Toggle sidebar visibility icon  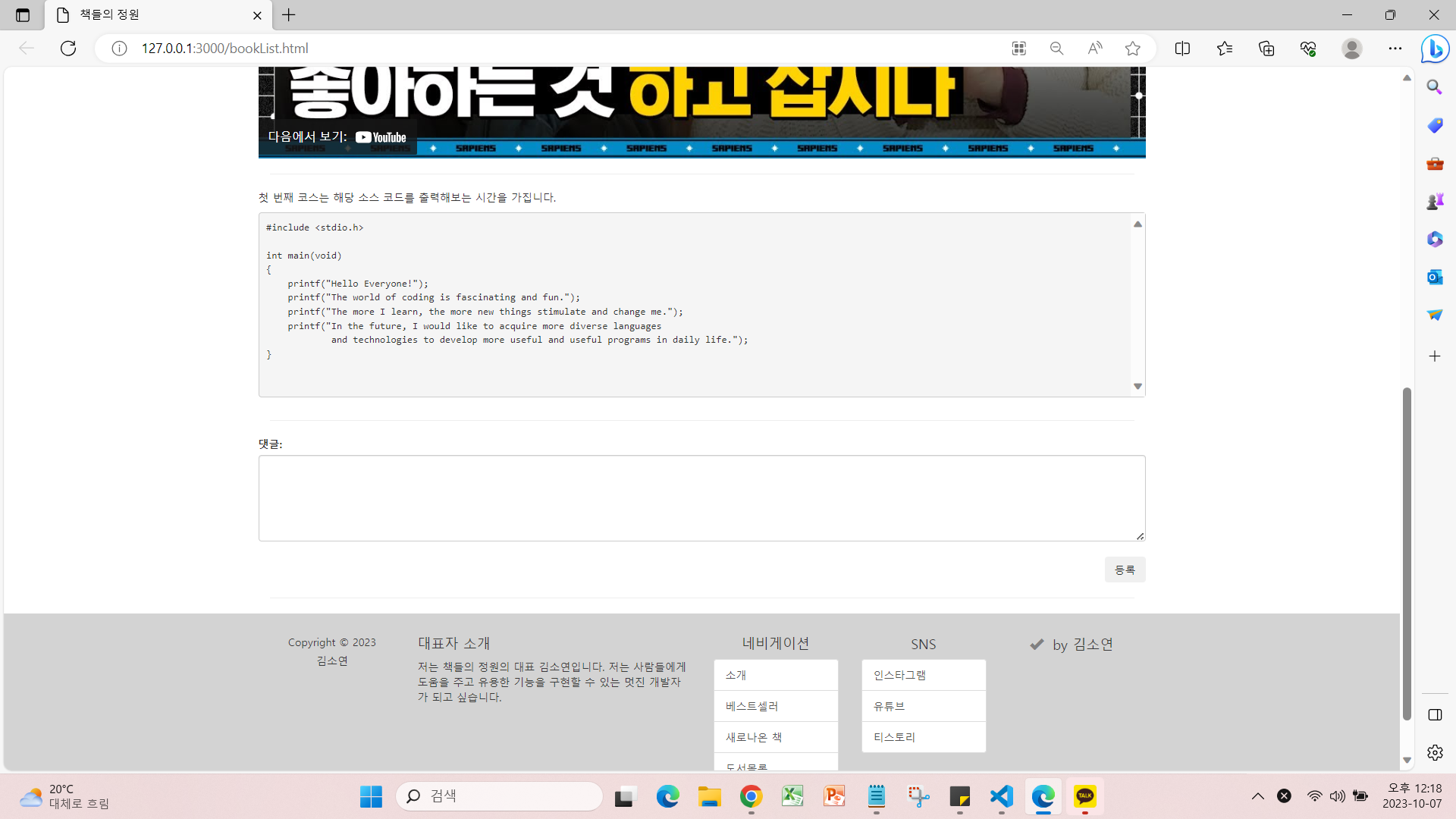point(1435,715)
